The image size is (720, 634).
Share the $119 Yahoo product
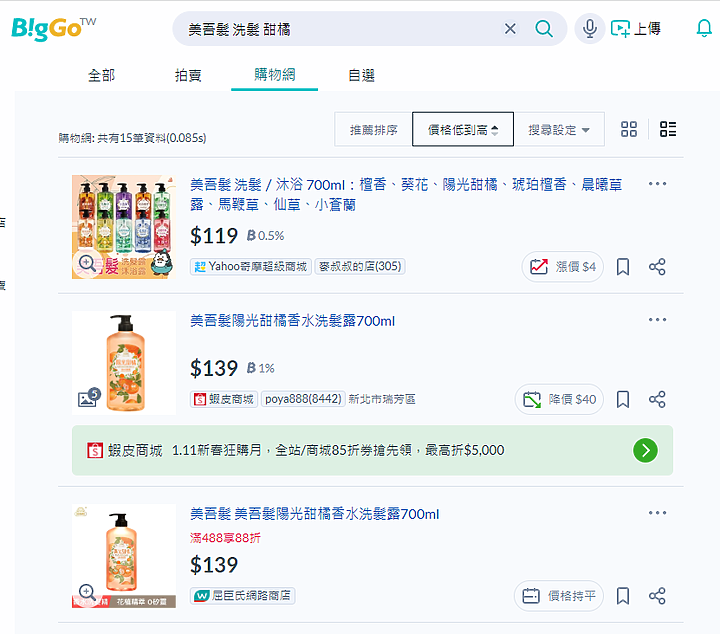pos(657,267)
